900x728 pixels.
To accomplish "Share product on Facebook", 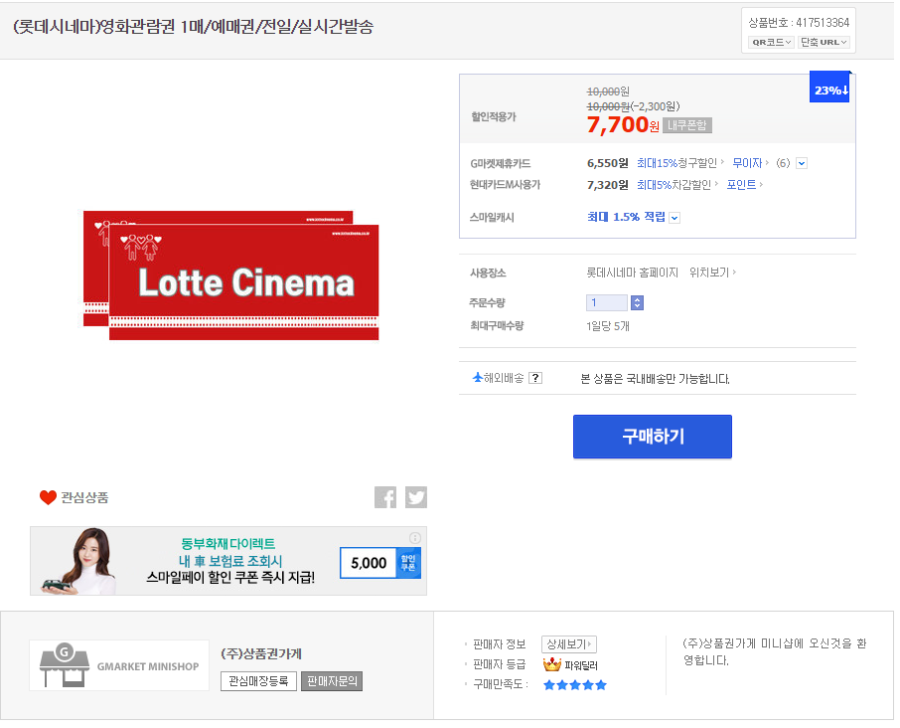I will click(x=385, y=497).
